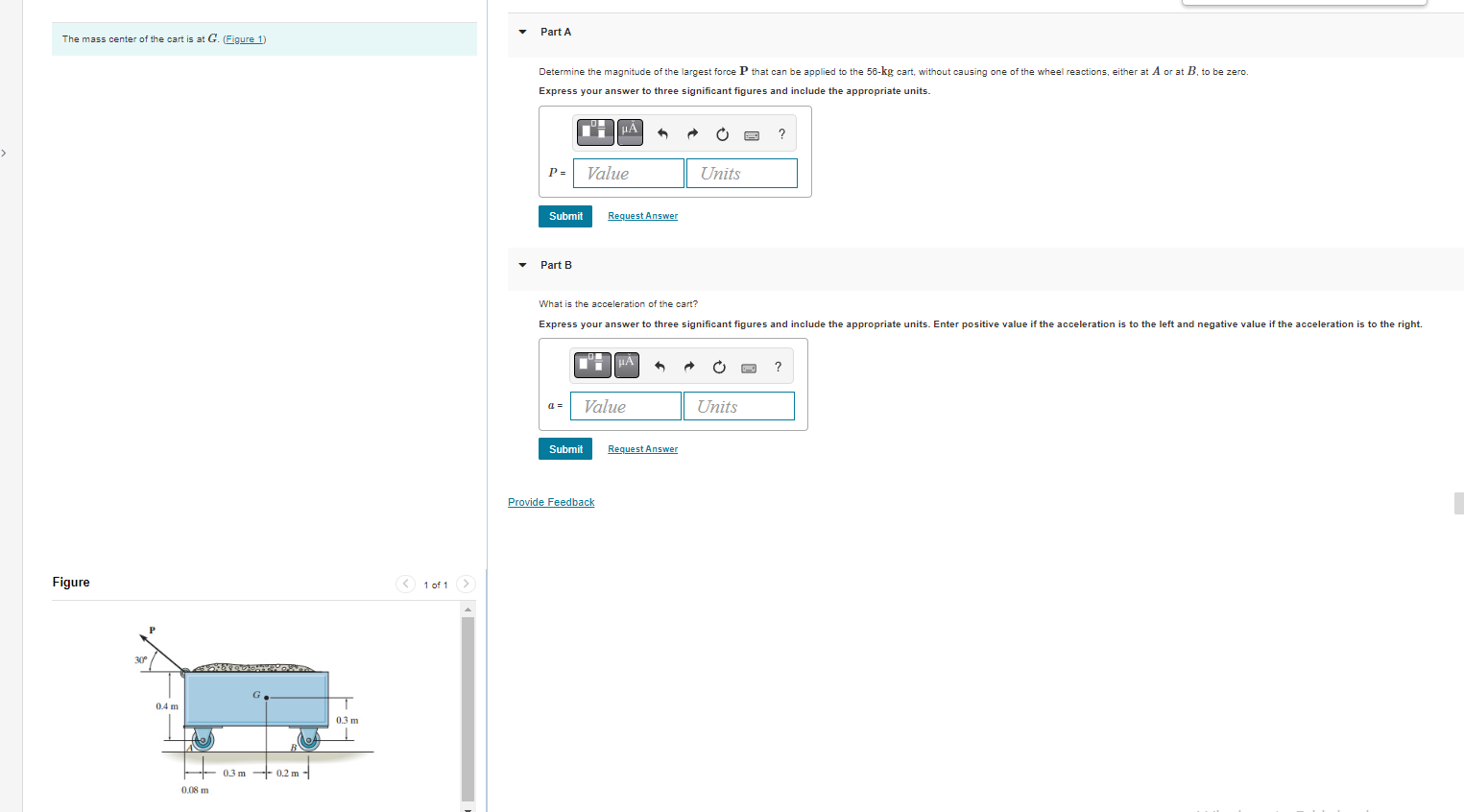The width and height of the screenshot is (1464, 812).
Task: Undo last edit in Part A answer
Action: point(662,134)
